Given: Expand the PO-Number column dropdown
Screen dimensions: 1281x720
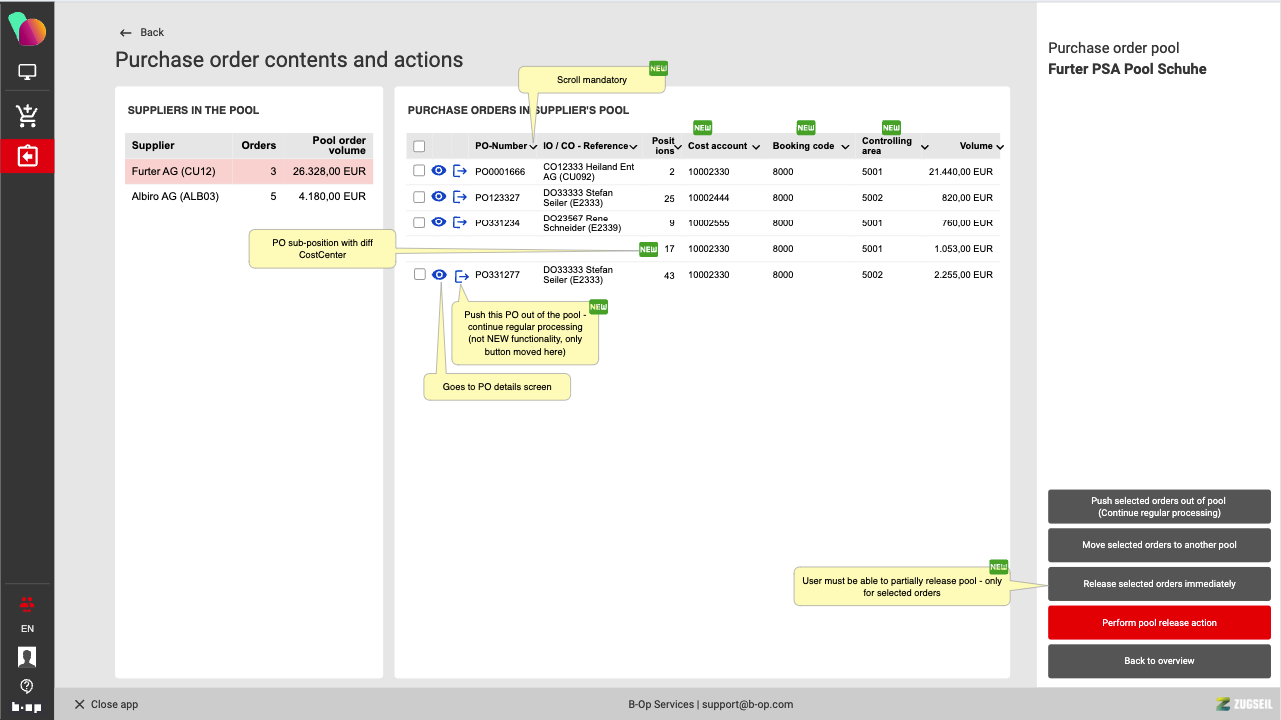Looking at the screenshot, I should 533,147.
